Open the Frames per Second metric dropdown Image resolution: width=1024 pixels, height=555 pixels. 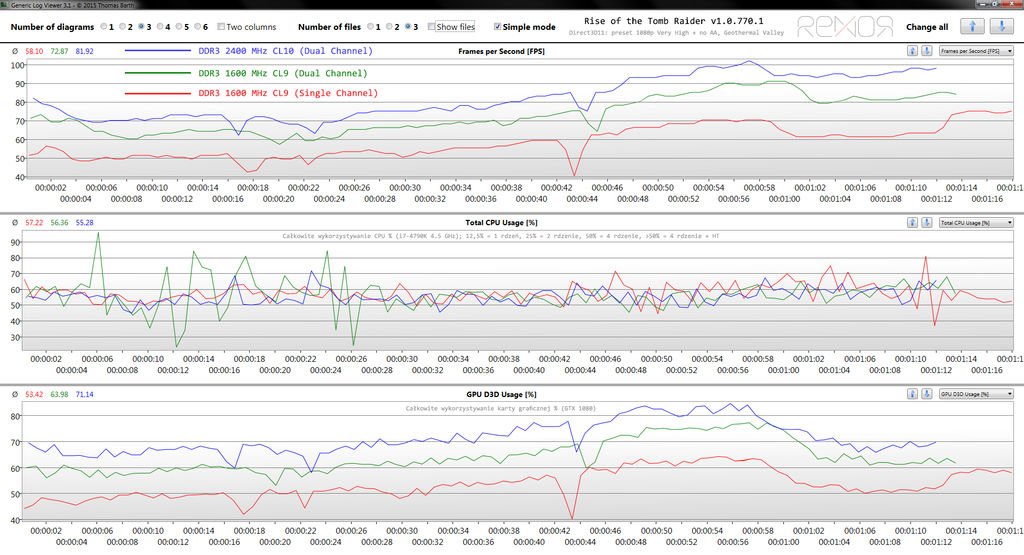(976, 51)
